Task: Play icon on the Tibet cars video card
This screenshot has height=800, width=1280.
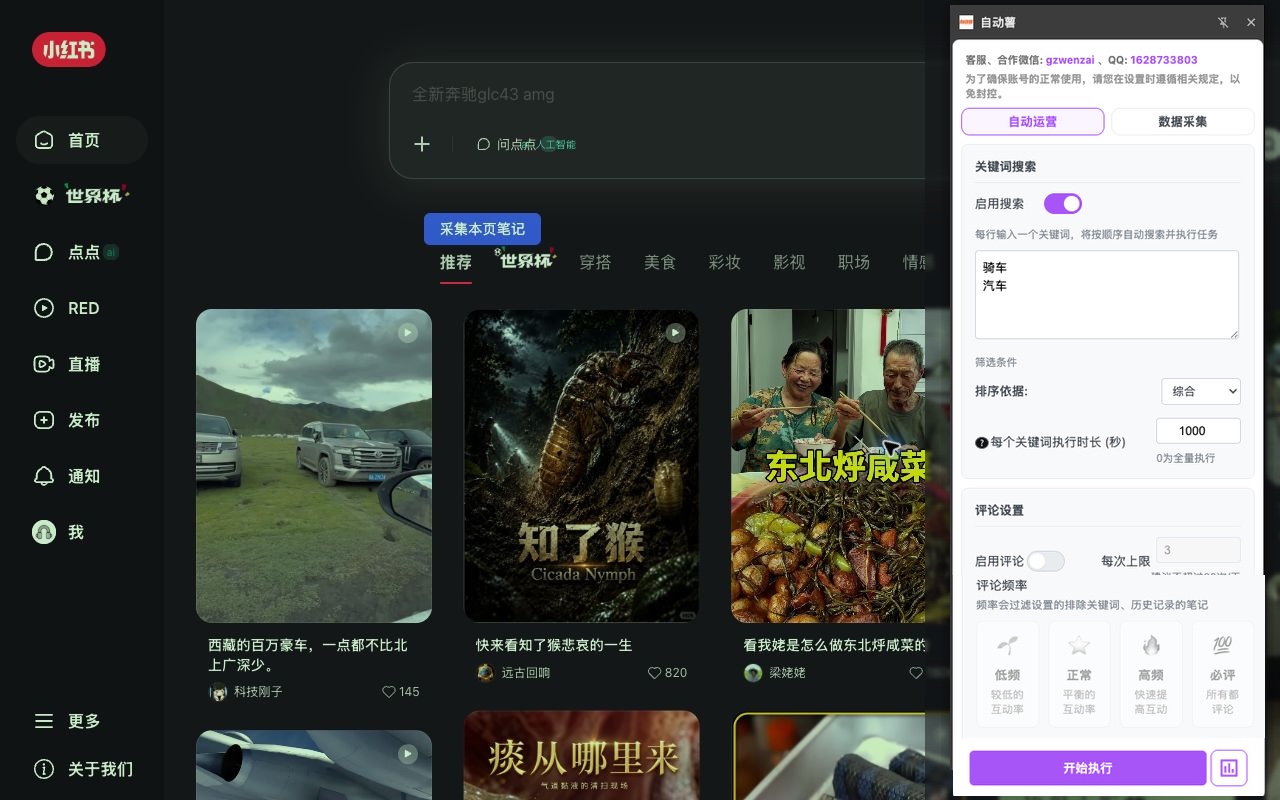Action: tap(408, 332)
